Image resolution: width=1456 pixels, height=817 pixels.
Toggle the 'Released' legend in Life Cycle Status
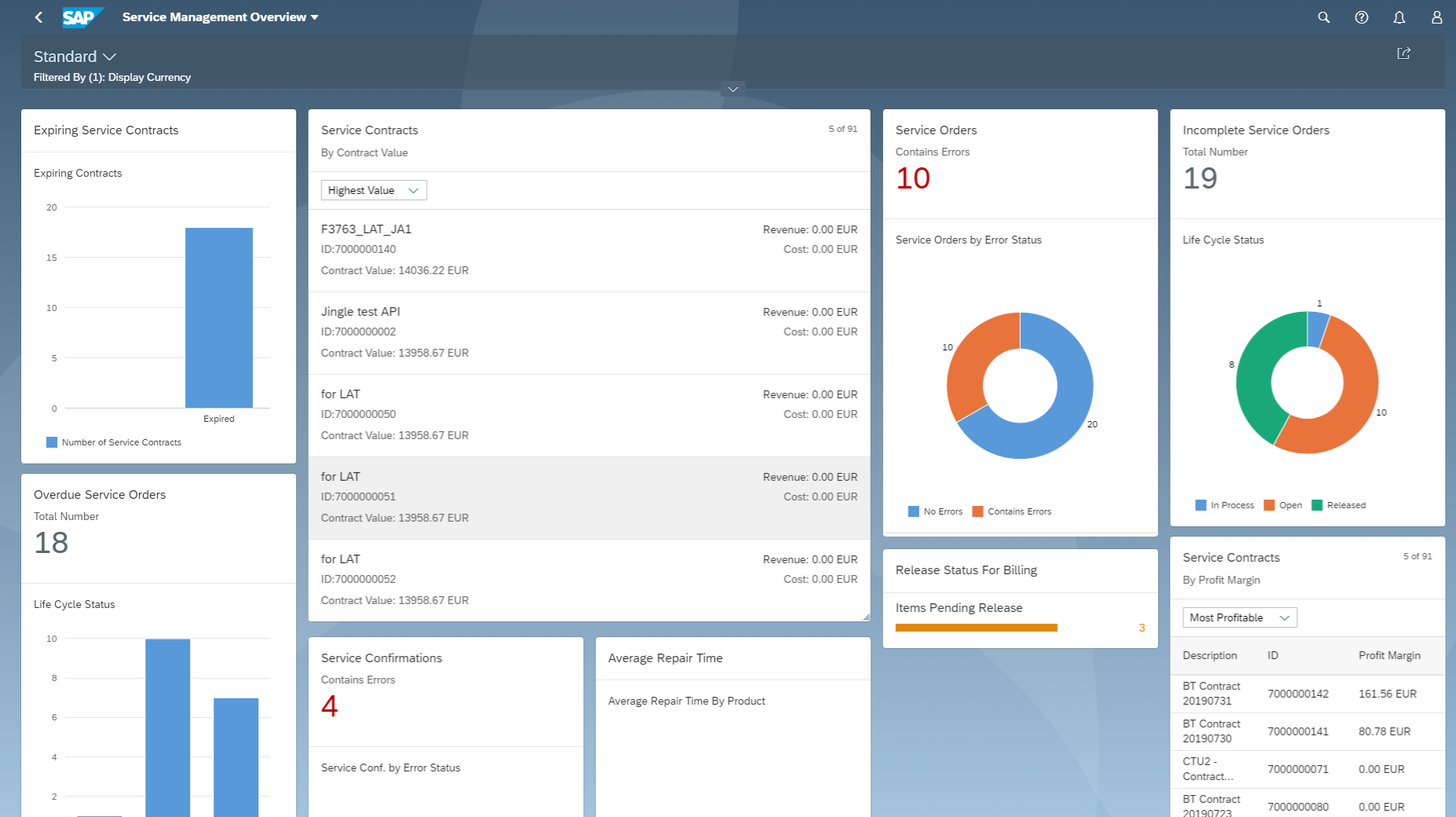click(x=1339, y=505)
